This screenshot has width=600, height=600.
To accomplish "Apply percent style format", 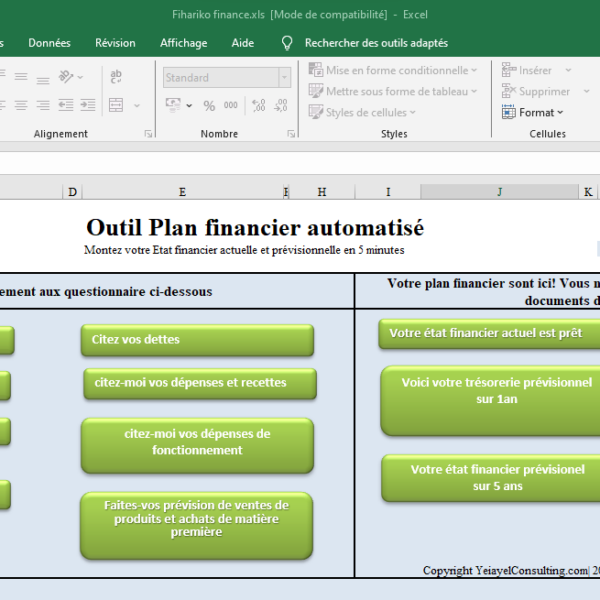I will (x=209, y=106).
